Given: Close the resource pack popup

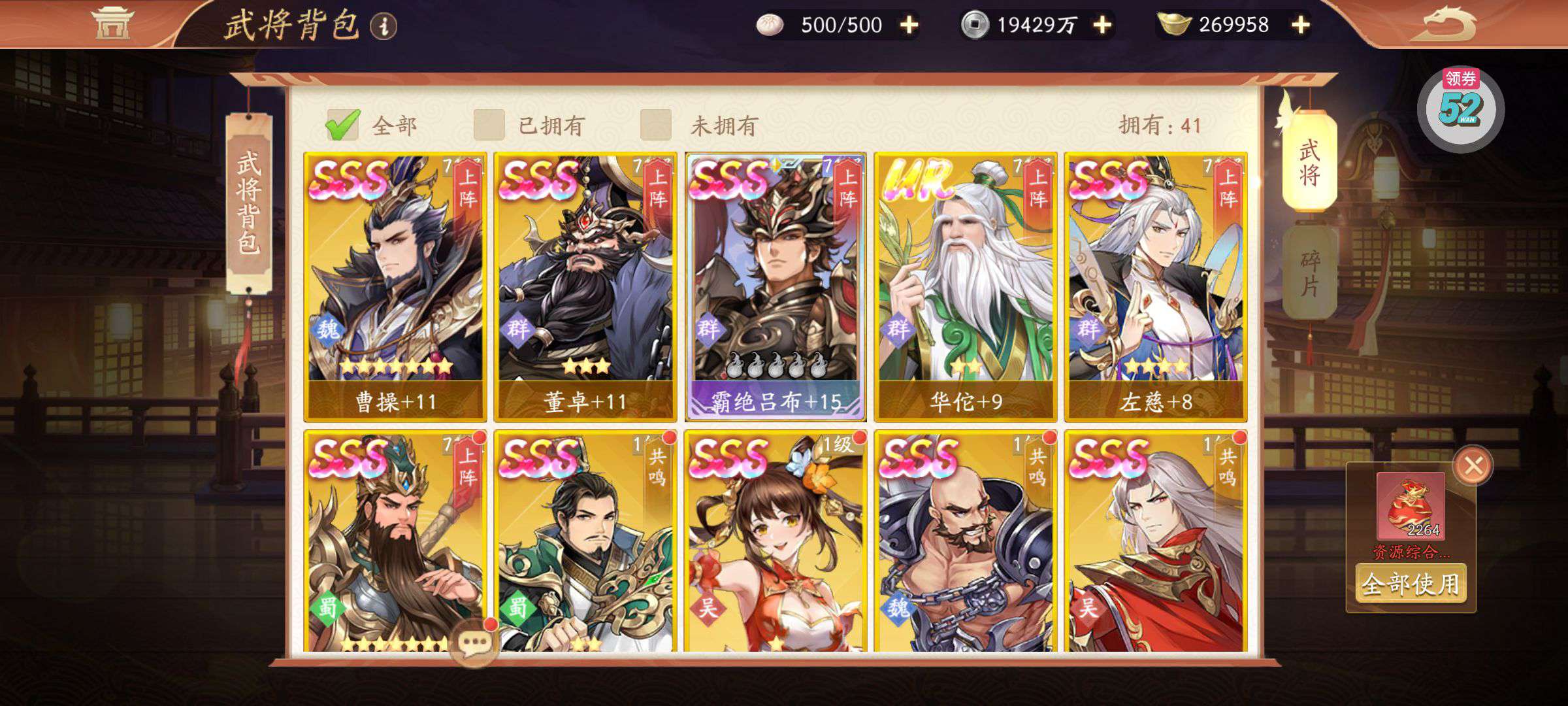Looking at the screenshot, I should pyautogui.click(x=1473, y=465).
